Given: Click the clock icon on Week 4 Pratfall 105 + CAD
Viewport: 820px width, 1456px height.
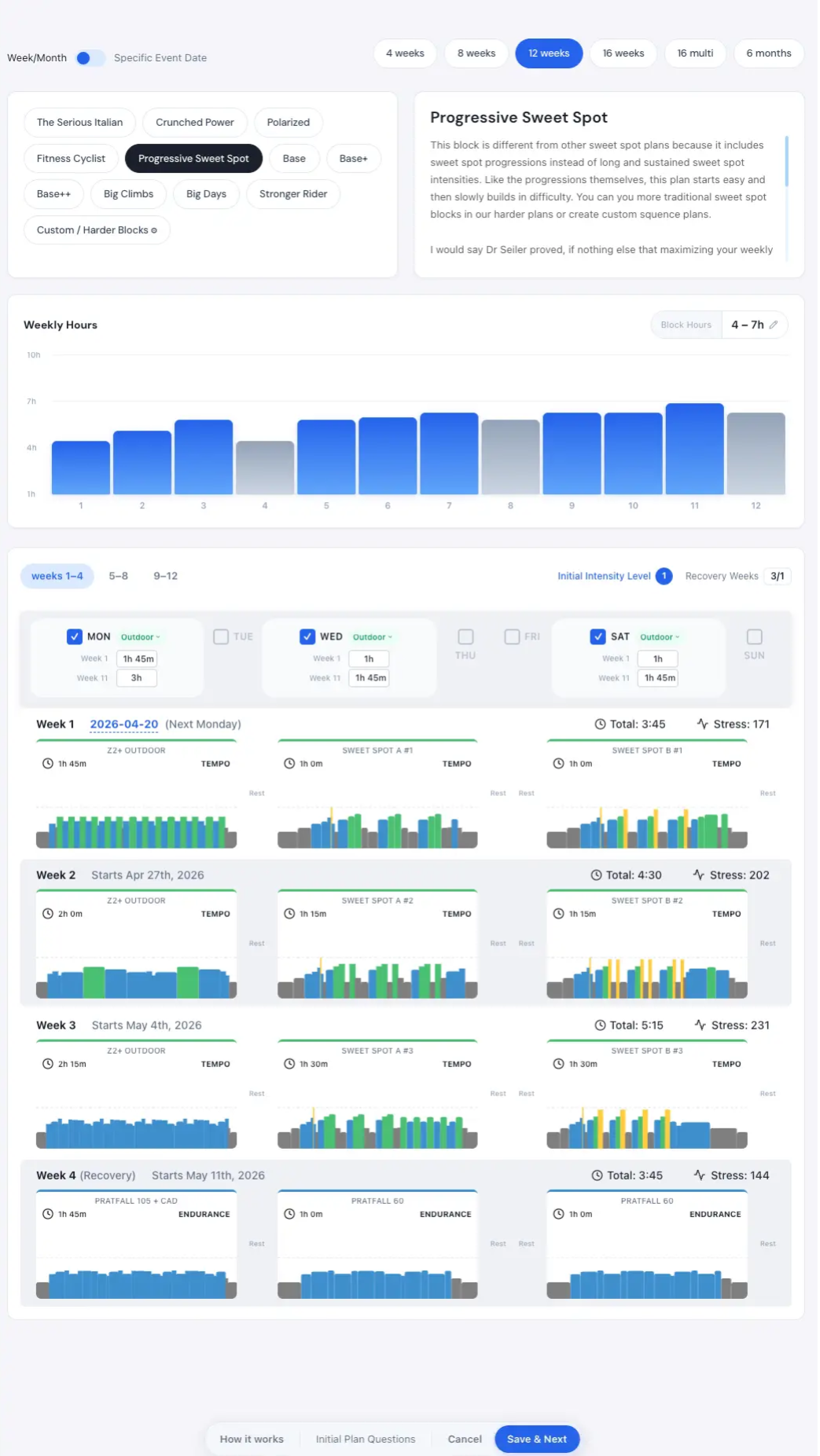Looking at the screenshot, I should pos(48,1214).
